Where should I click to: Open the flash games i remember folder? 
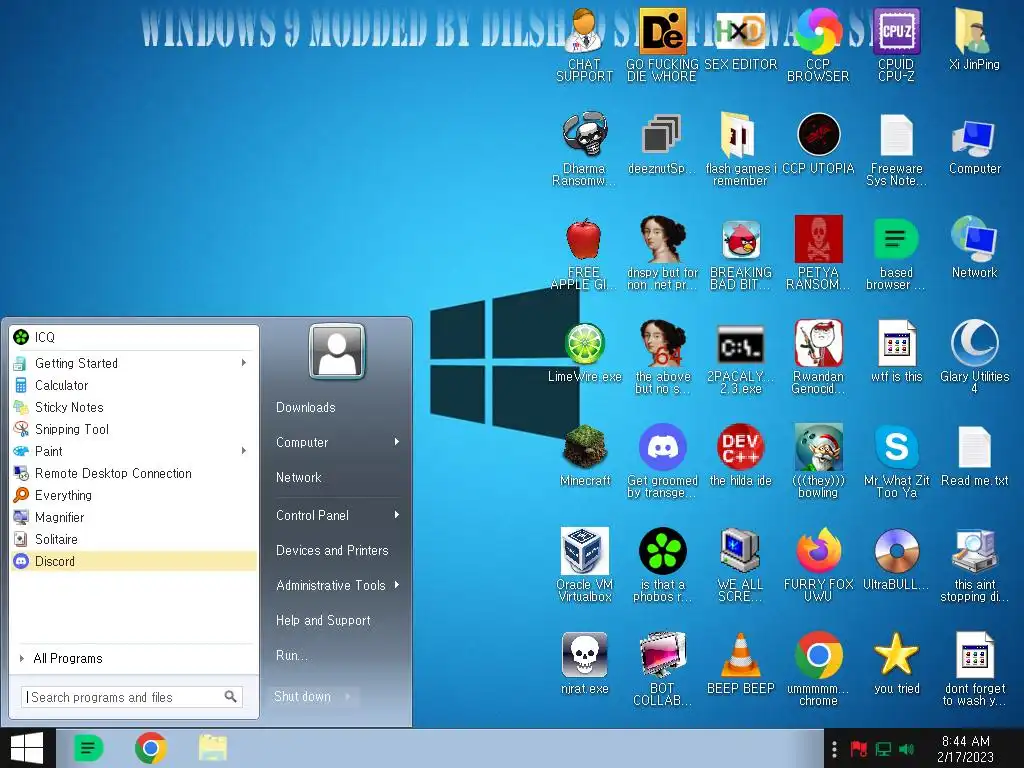(740, 148)
